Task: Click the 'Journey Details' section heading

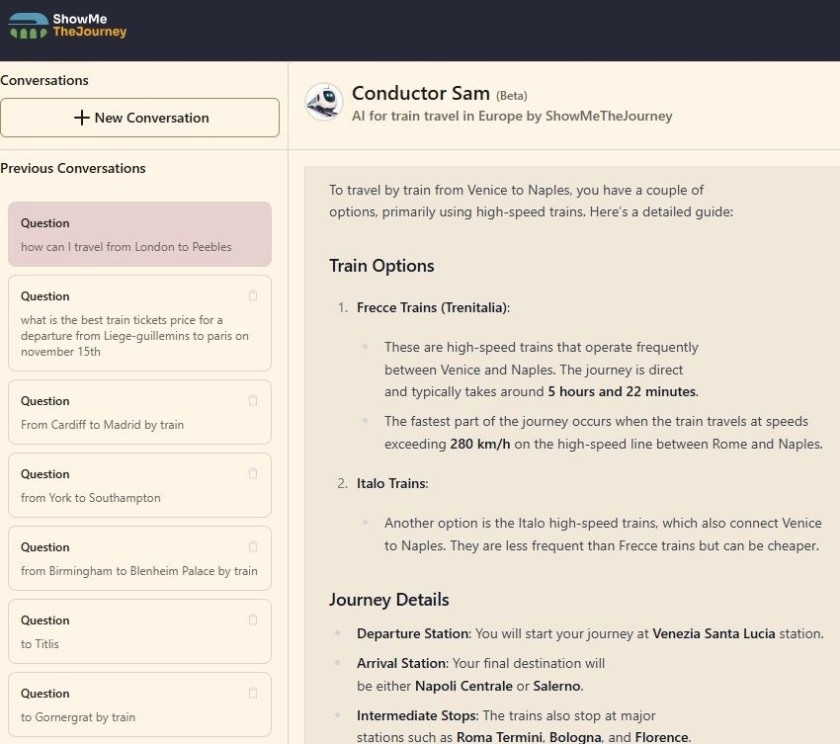Action: click(x=388, y=600)
